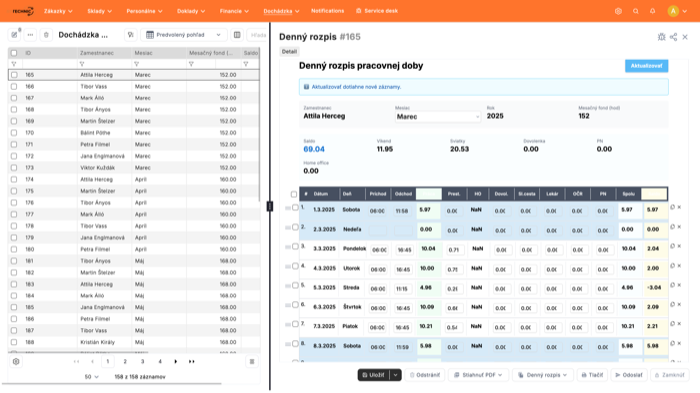Check the row for ID 174
Image resolution: width=700 pixels, height=393 pixels.
14,180
